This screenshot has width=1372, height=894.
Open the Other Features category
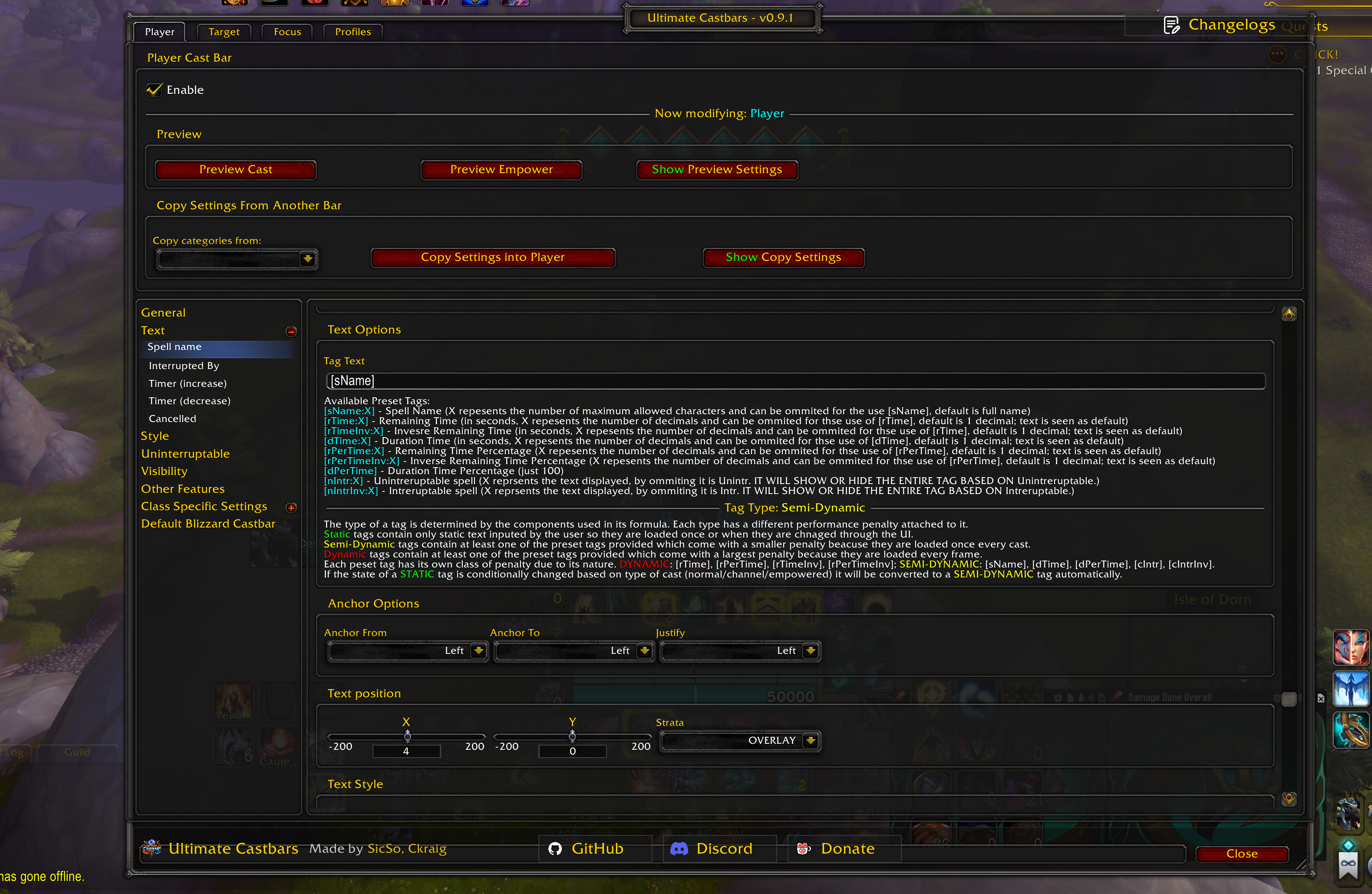183,489
